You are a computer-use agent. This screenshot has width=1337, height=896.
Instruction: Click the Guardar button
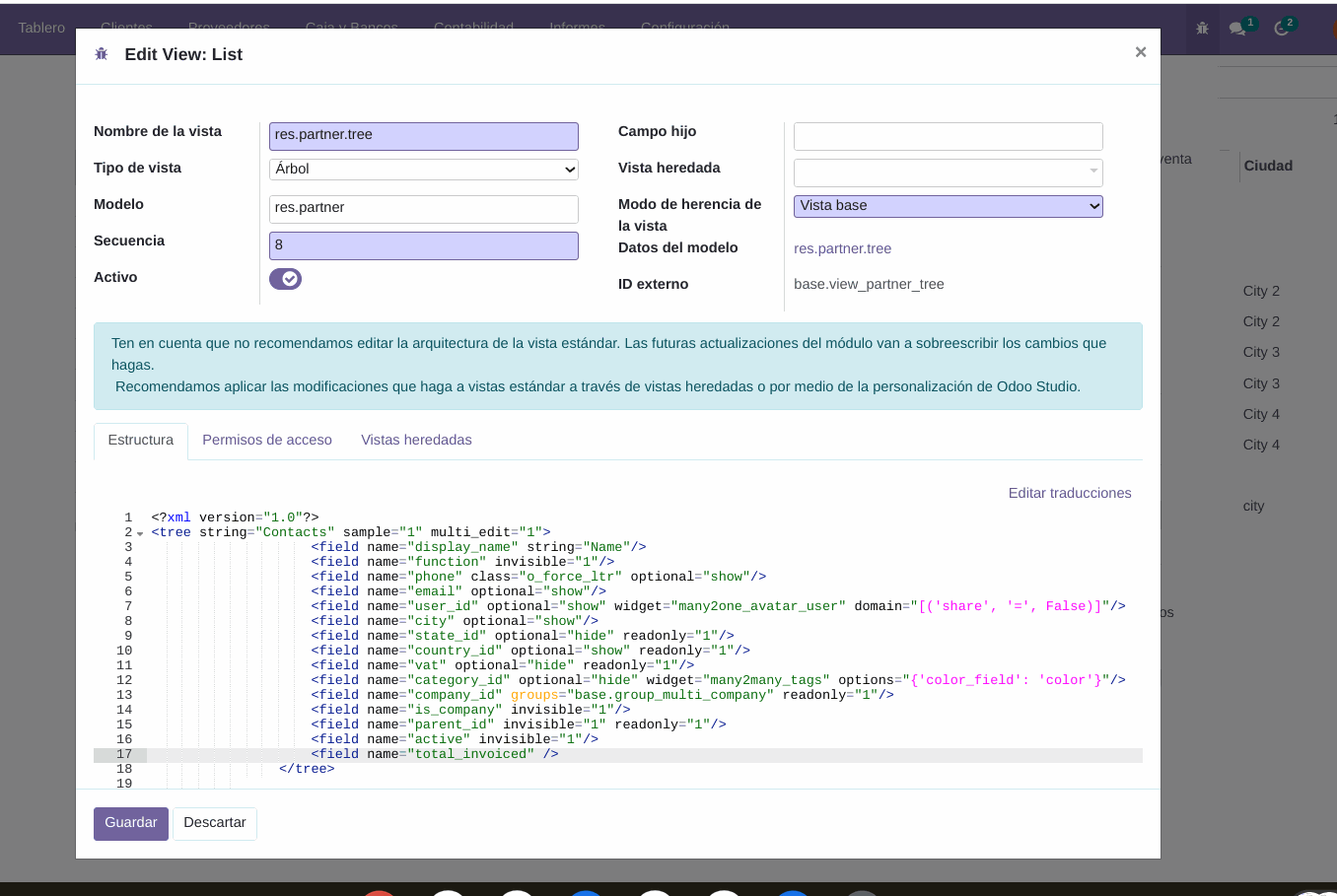click(x=131, y=823)
